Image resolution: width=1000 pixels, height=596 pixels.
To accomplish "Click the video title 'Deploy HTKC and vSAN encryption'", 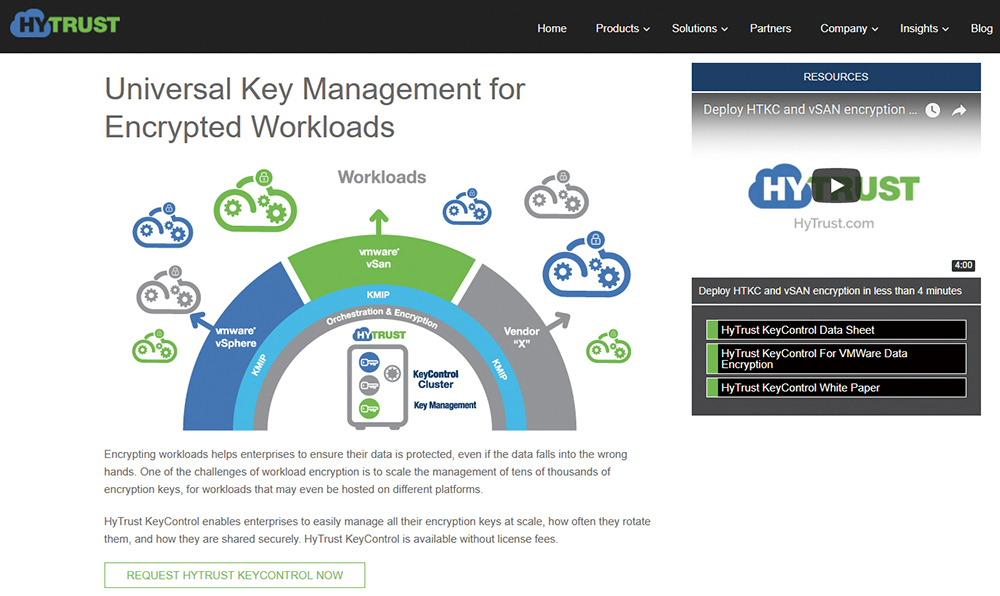I will click(x=810, y=110).
